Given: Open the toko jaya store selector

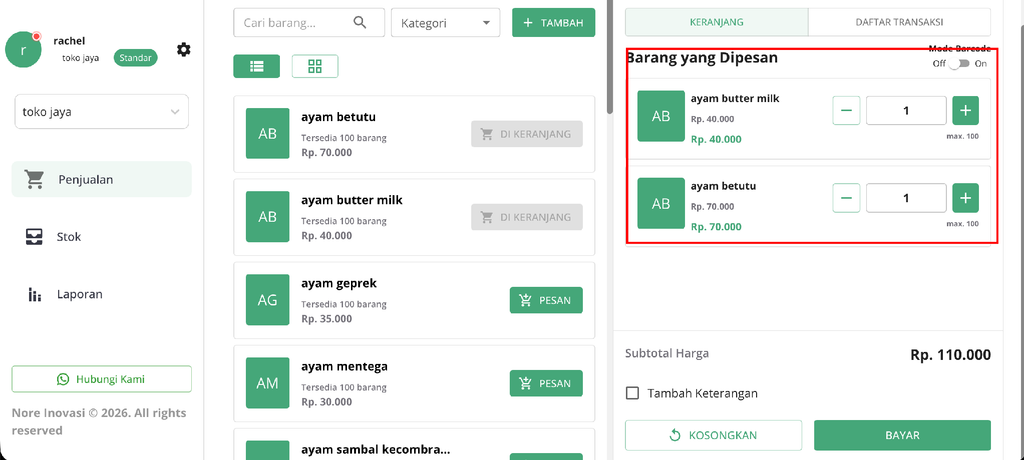Looking at the screenshot, I should (101, 112).
